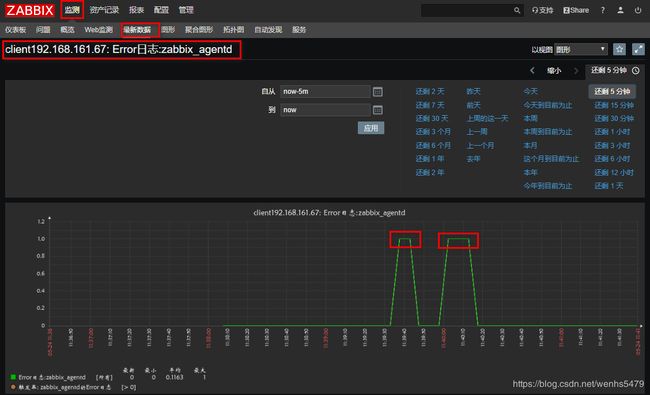Toggle fullscreen with the expand icon
This screenshot has width=650, height=395.
tap(638, 49)
